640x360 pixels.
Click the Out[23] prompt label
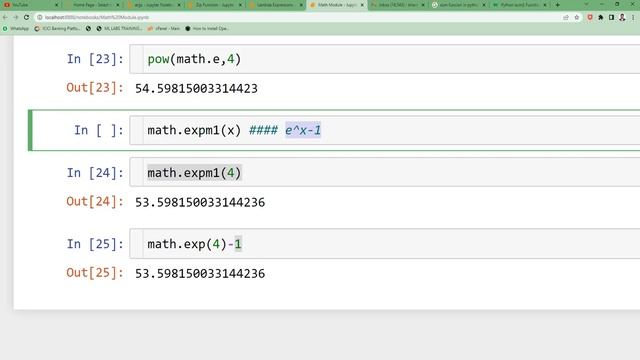tap(95, 88)
